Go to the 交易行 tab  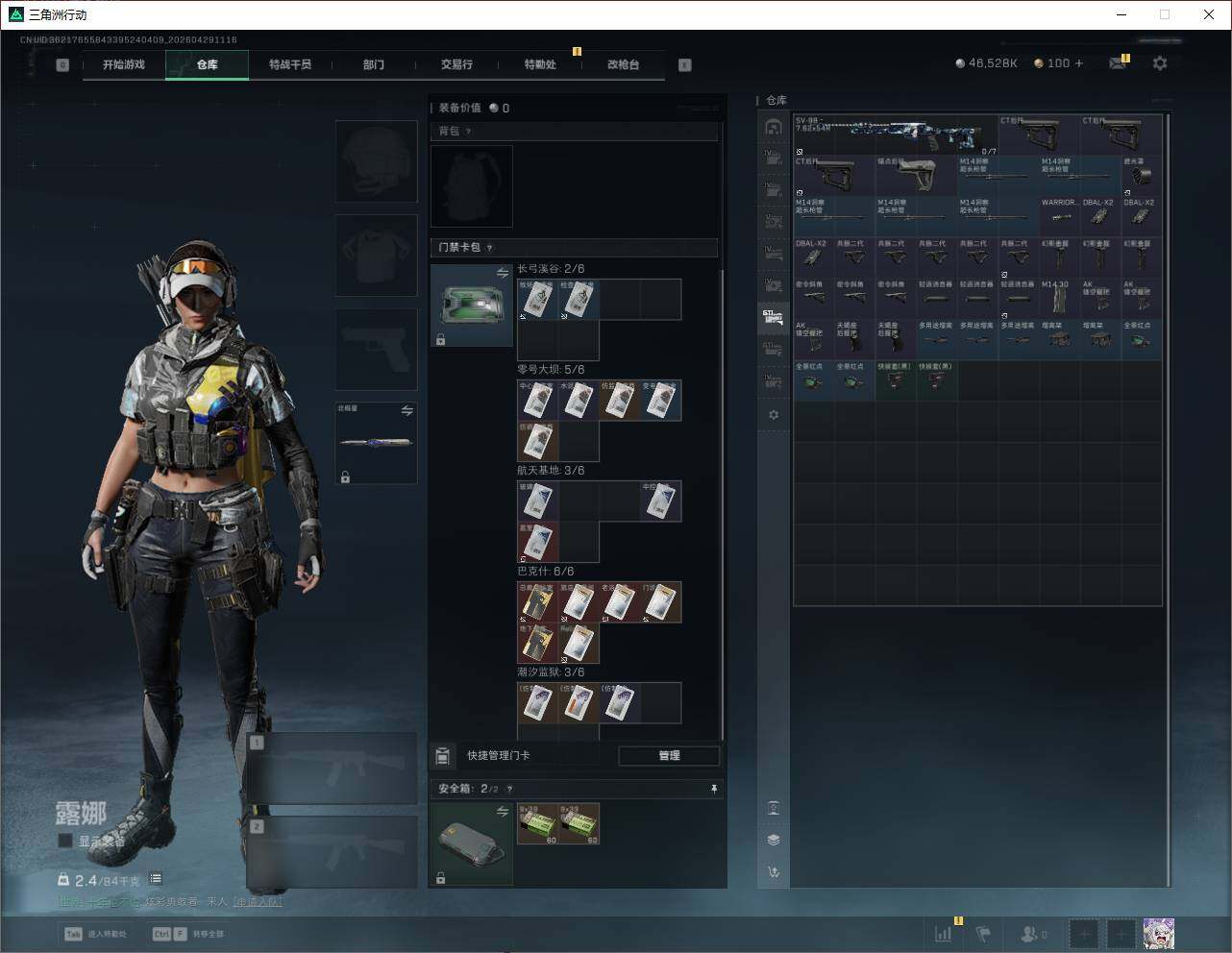pyautogui.click(x=456, y=64)
